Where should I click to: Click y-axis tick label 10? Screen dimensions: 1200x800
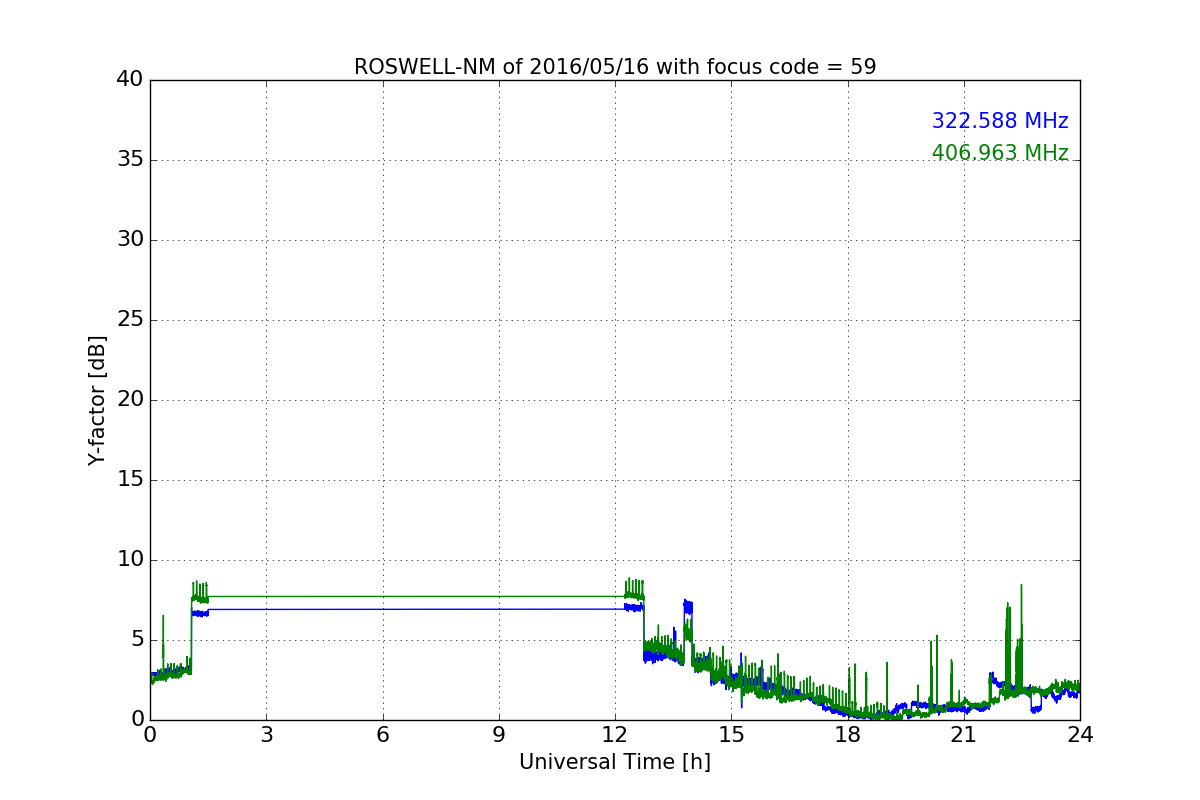(x=130, y=560)
